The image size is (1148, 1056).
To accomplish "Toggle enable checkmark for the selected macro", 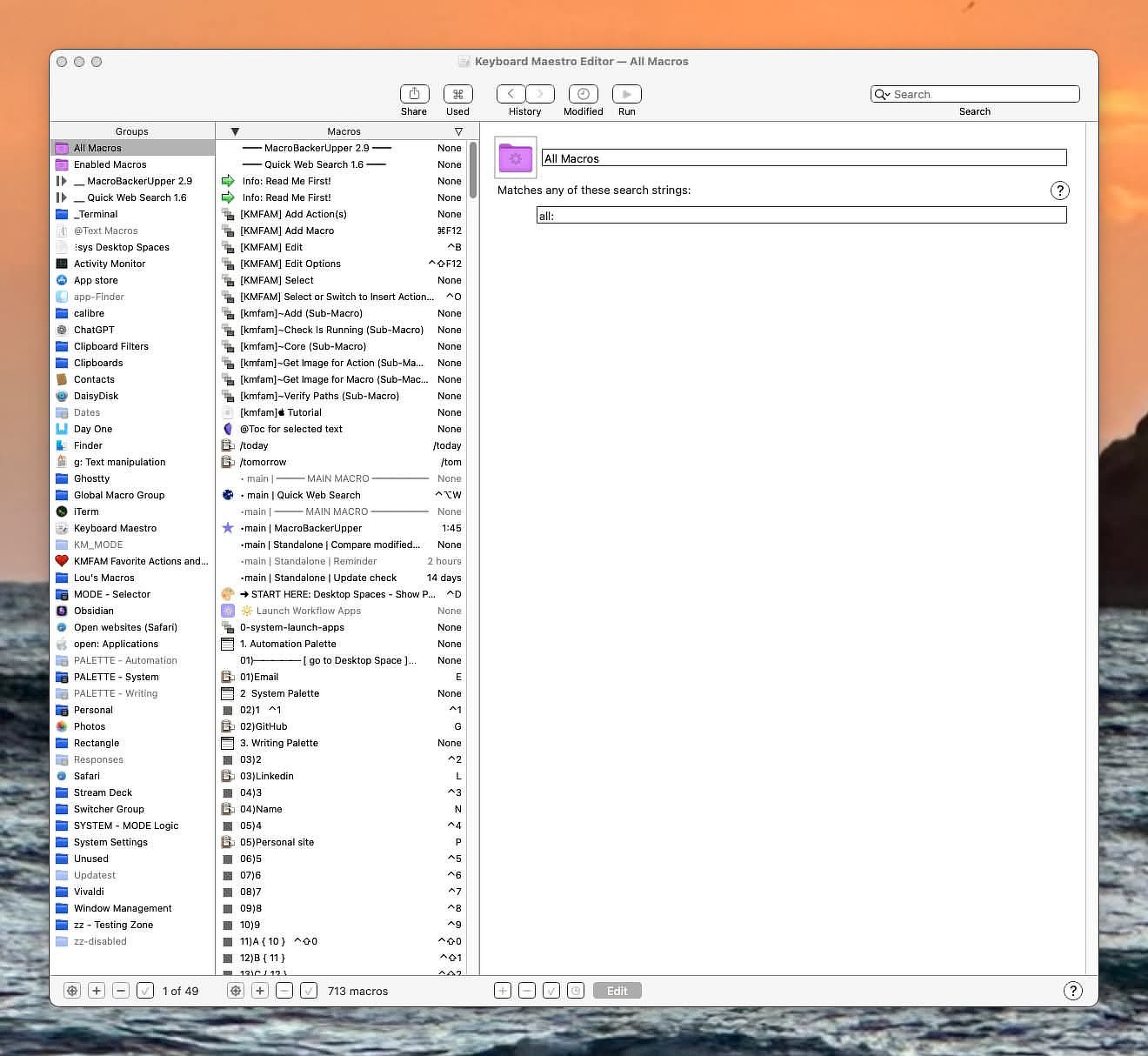I will click(x=309, y=991).
